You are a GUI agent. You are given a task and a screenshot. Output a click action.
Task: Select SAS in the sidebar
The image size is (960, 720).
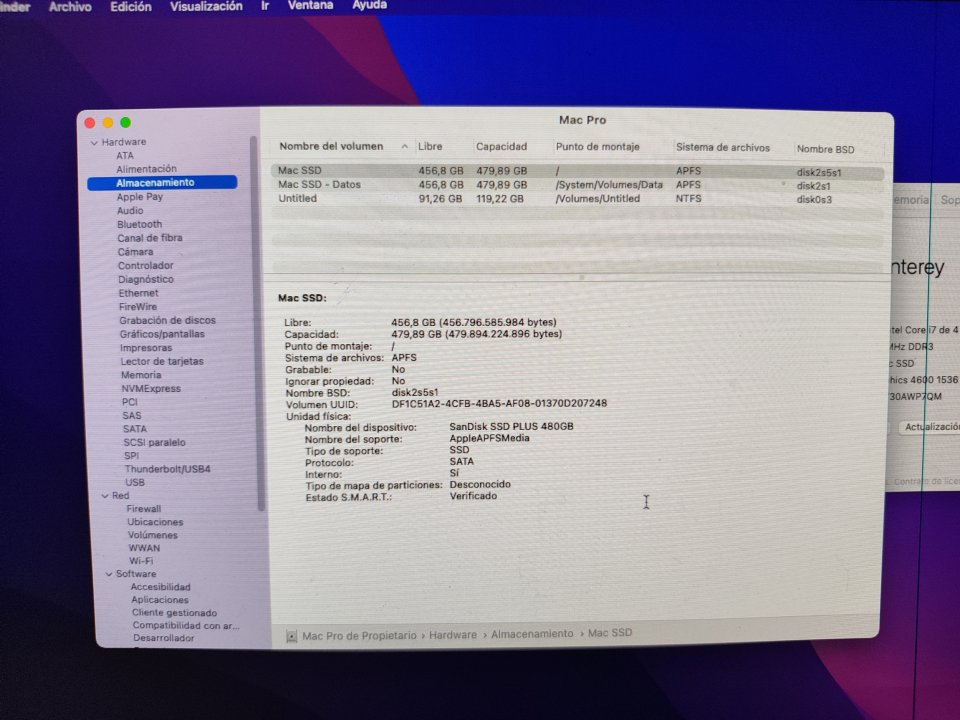pos(132,416)
